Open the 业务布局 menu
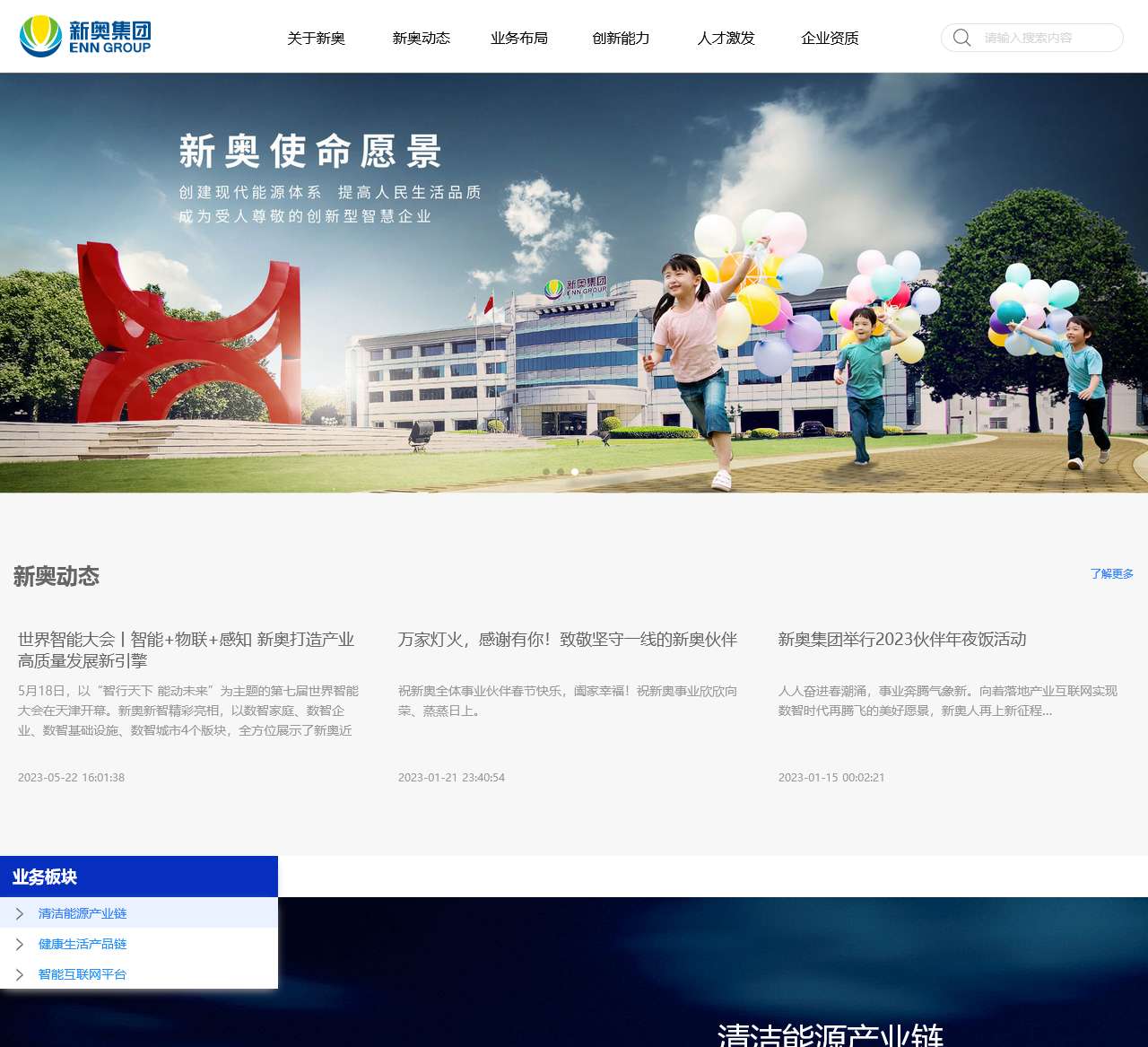The image size is (1148, 1047). pyautogui.click(x=519, y=38)
